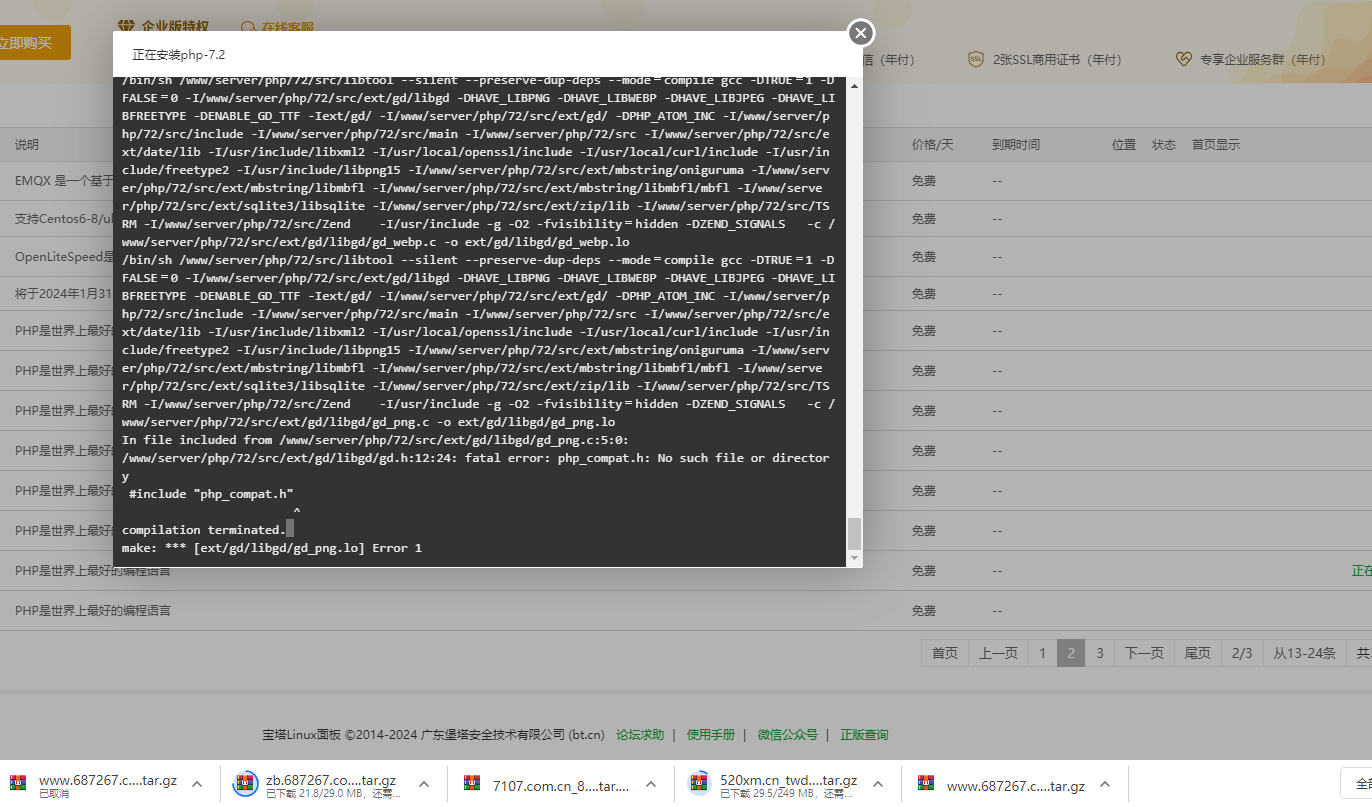Click the 支持Centos6-8 description row
The height and width of the screenshot is (807, 1372).
coord(64,219)
